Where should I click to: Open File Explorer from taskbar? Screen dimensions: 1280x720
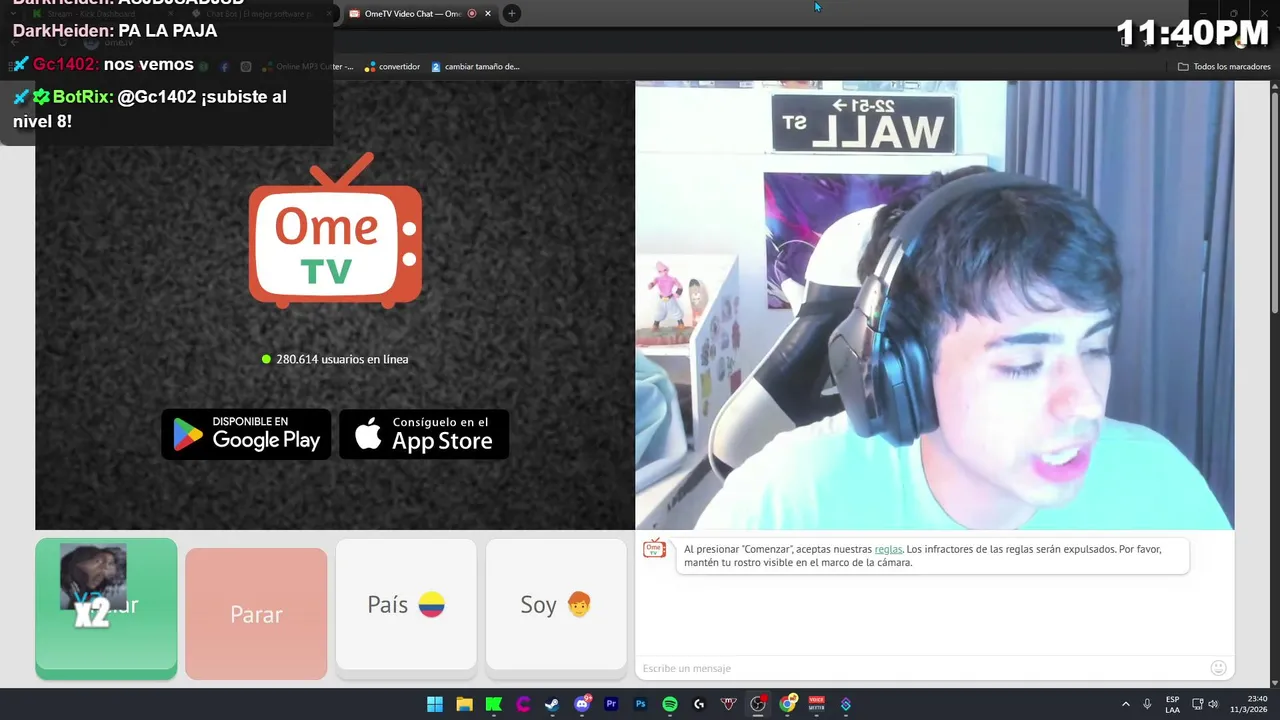464,704
